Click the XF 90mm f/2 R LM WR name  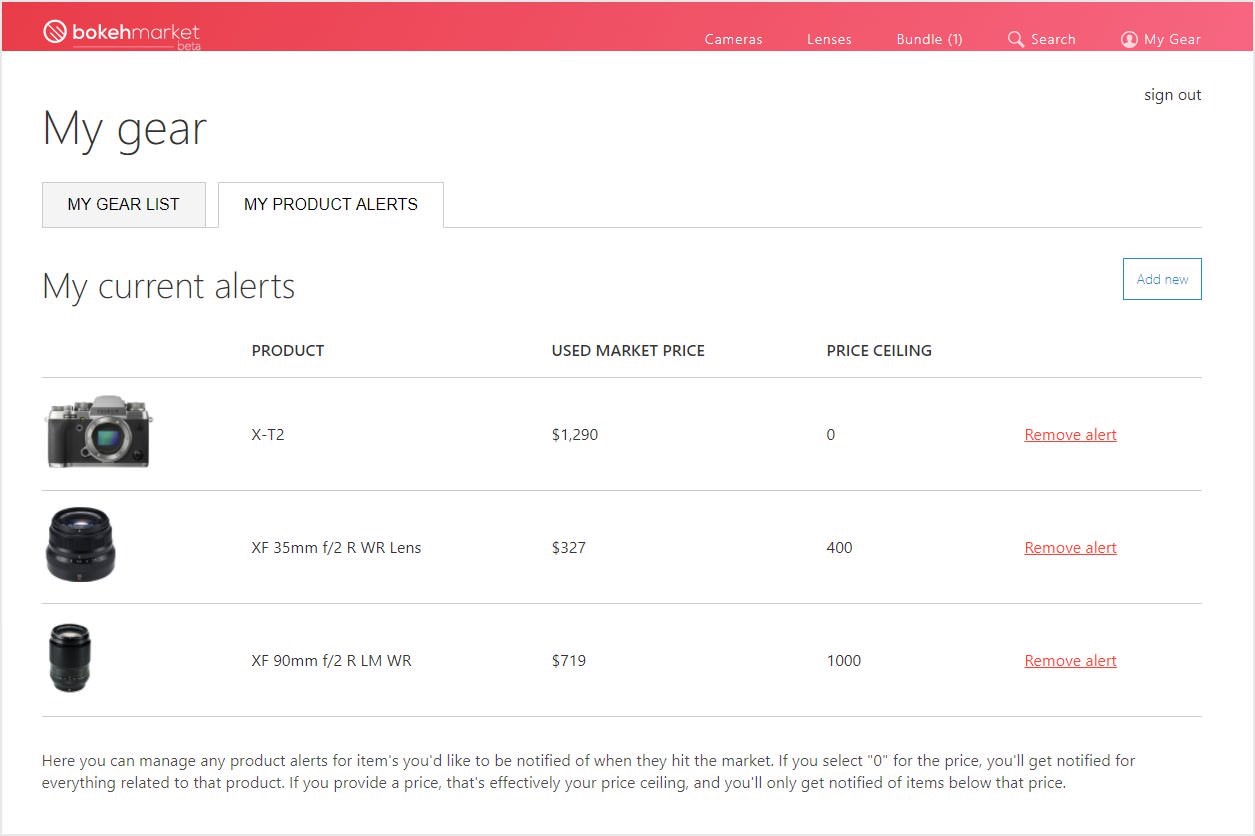pos(331,660)
